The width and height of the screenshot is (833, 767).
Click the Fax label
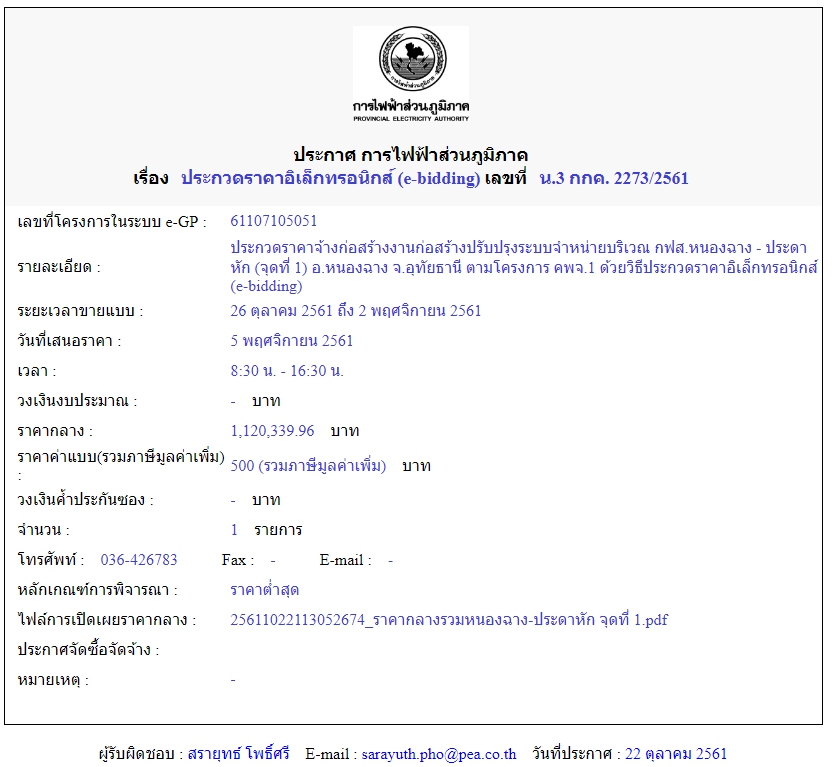[237, 560]
